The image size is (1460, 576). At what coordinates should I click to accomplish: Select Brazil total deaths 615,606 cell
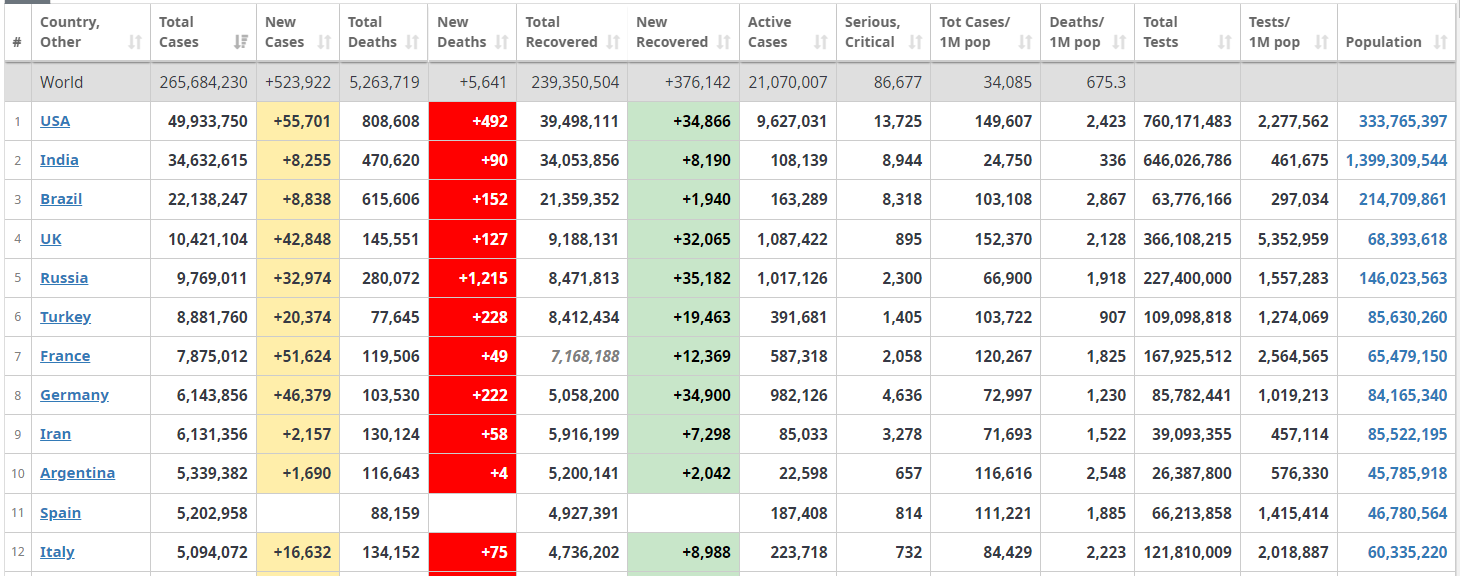(x=384, y=199)
